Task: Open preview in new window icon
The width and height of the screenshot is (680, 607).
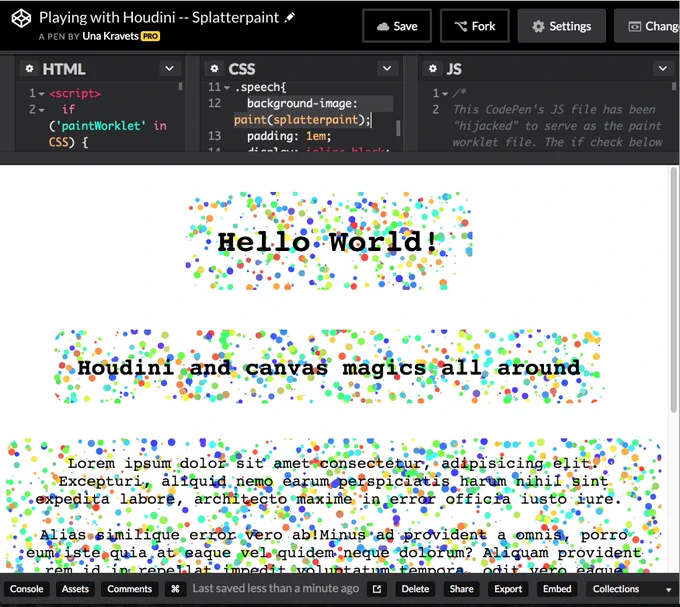Action: pos(377,589)
